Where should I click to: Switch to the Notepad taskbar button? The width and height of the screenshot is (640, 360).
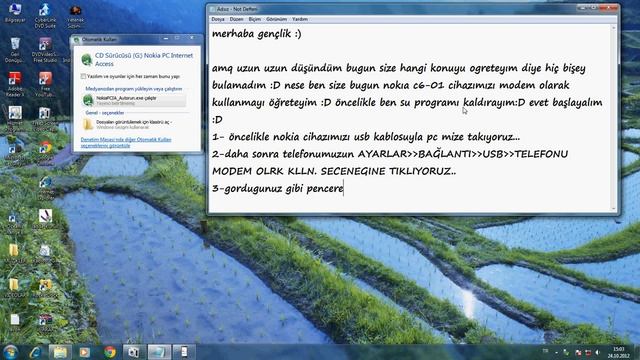pos(159,352)
